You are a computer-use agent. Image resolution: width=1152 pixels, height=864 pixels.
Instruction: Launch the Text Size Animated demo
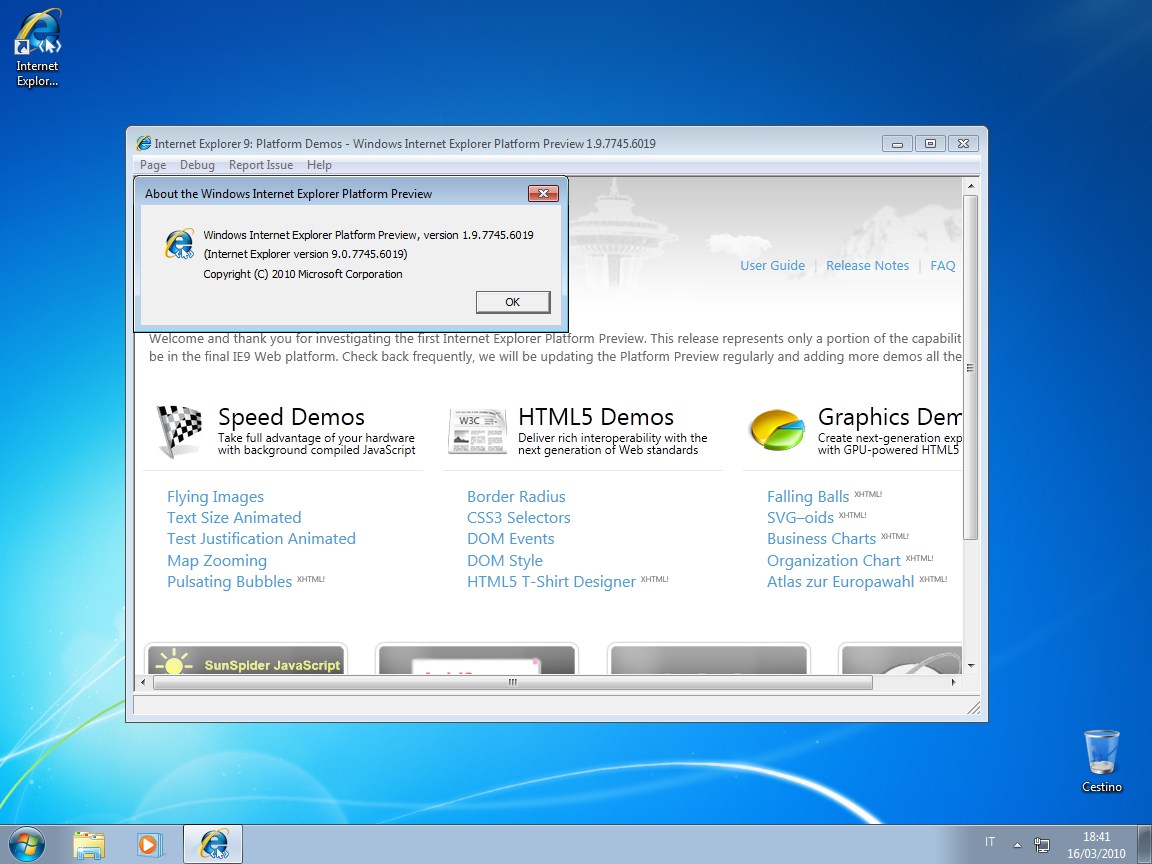click(x=234, y=517)
